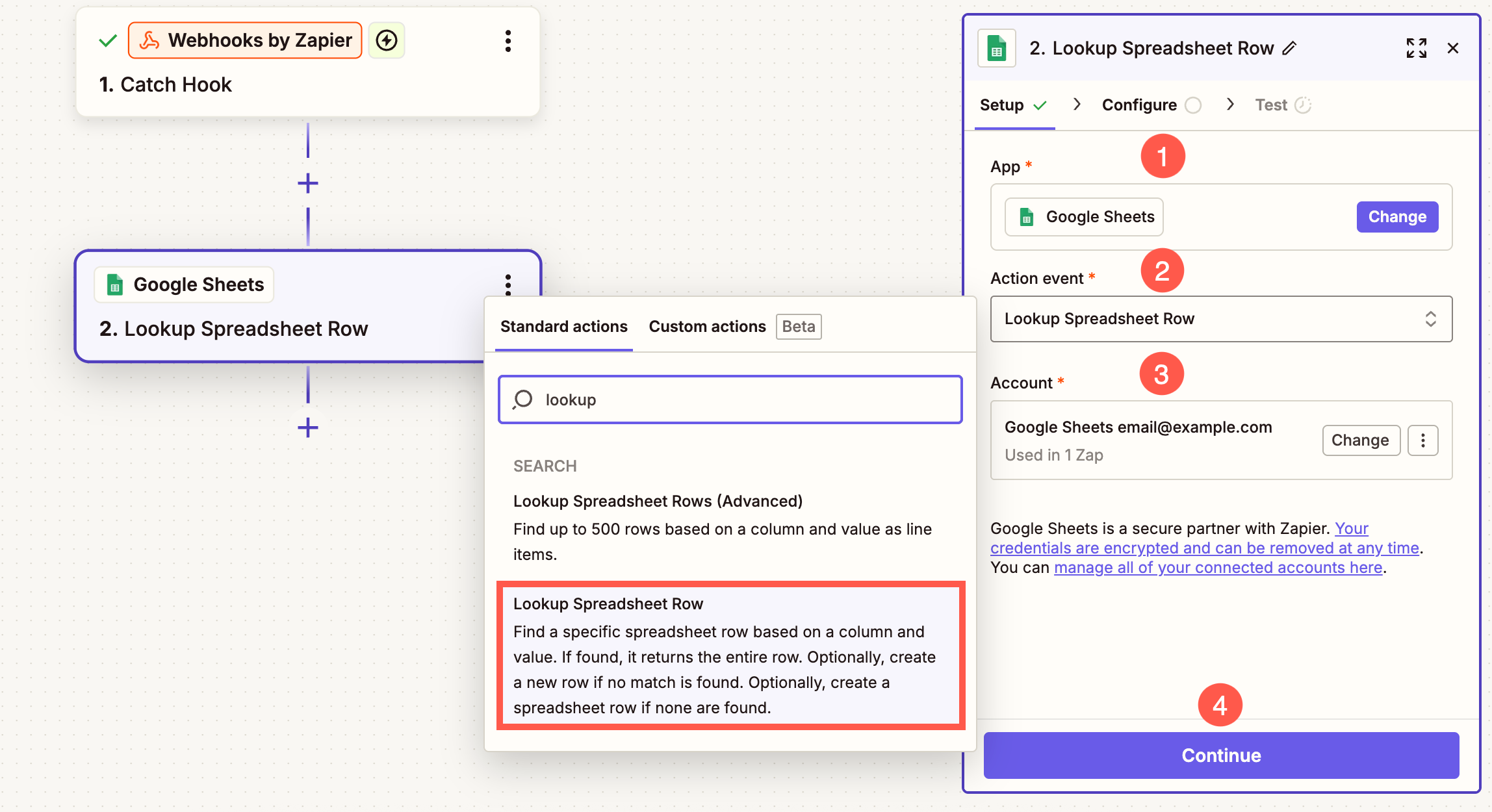Open account options three-dot menu
Screen dimensions: 1492x812
(x=1423, y=440)
